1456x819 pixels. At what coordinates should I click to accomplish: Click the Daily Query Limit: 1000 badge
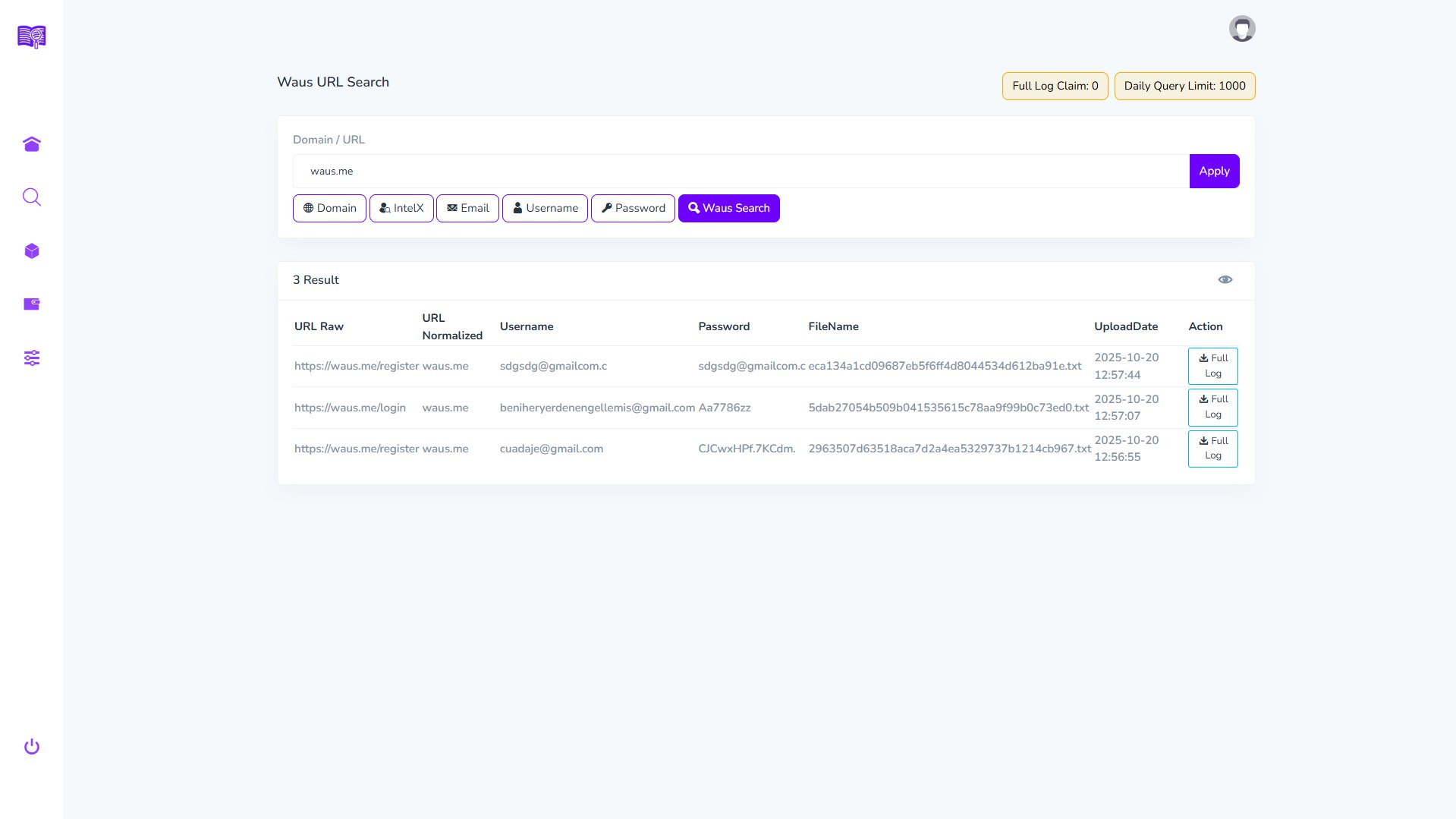pos(1185,86)
